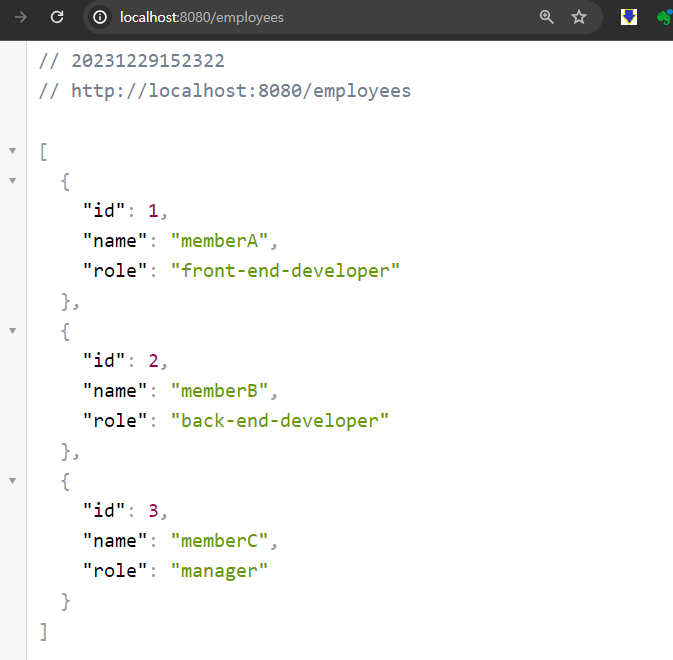Select the "back-end-developer" role value
The image size is (673, 660).
[x=279, y=421]
